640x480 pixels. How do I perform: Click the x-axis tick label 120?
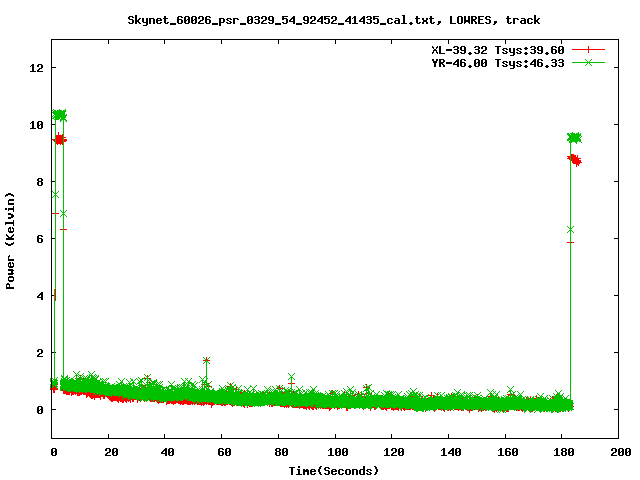[x=394, y=452]
